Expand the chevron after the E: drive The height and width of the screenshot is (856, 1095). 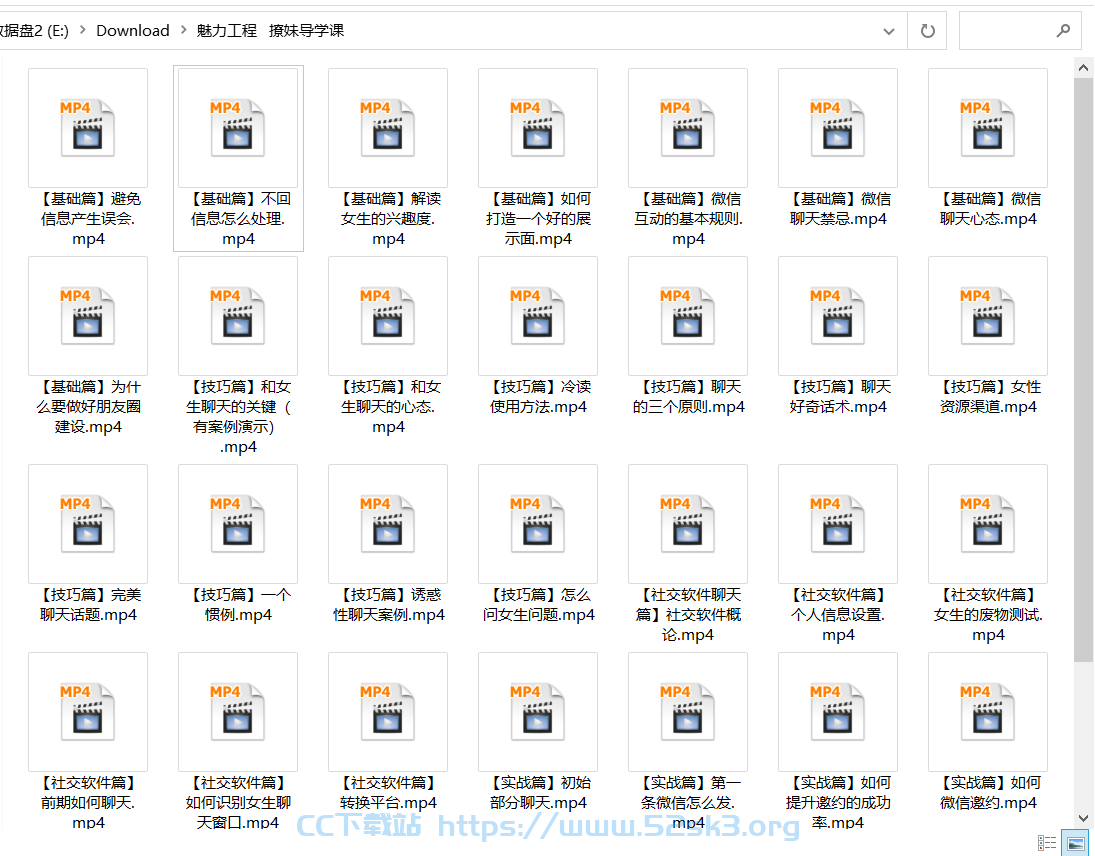click(x=82, y=30)
